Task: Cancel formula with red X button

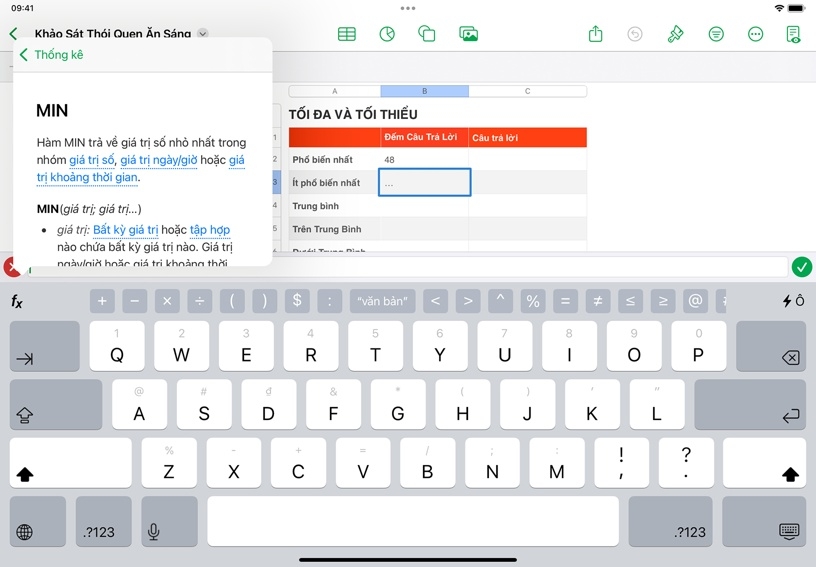Action: [x=11, y=267]
